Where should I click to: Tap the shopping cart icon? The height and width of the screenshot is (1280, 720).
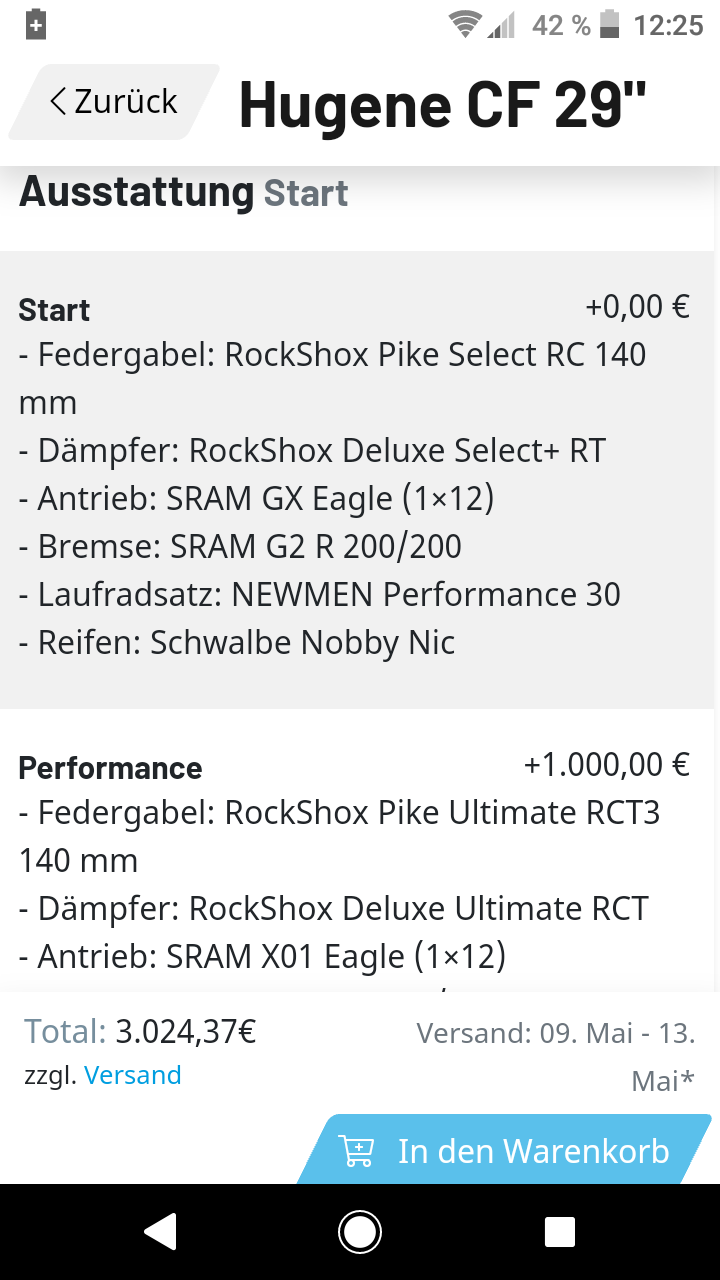pyautogui.click(x=356, y=1151)
